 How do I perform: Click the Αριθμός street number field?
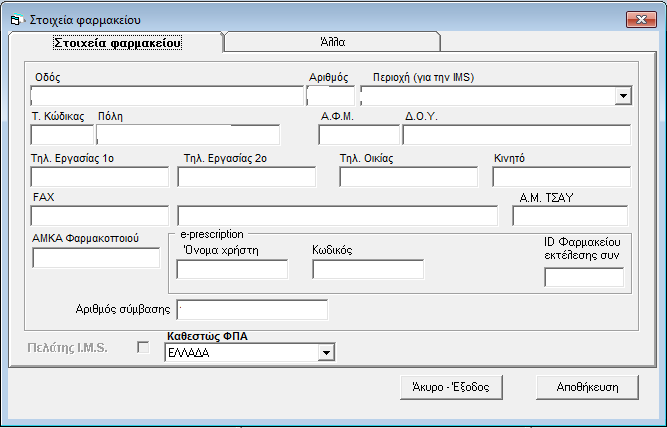pyautogui.click(x=331, y=96)
